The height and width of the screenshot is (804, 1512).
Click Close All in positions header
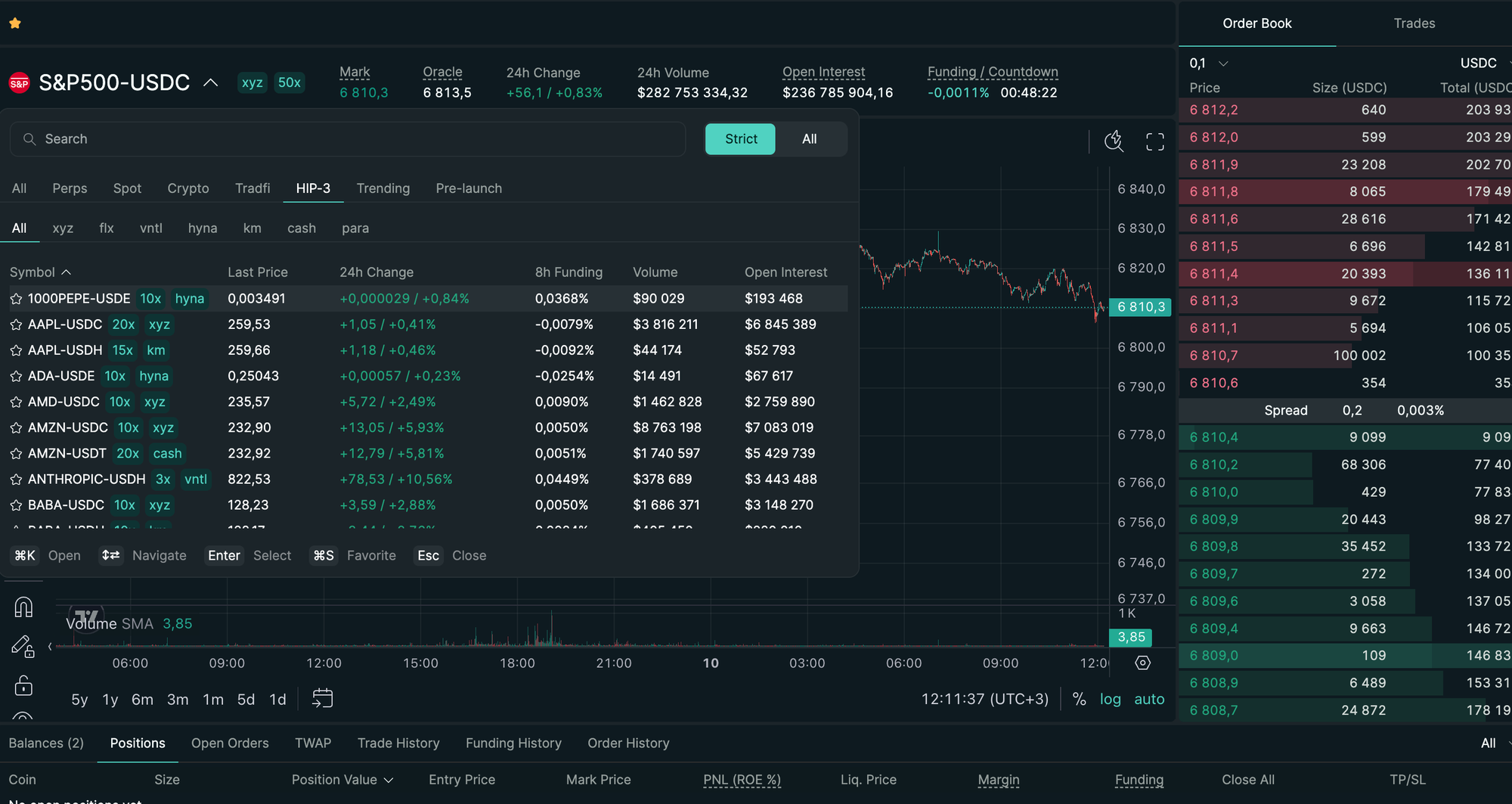(1248, 780)
